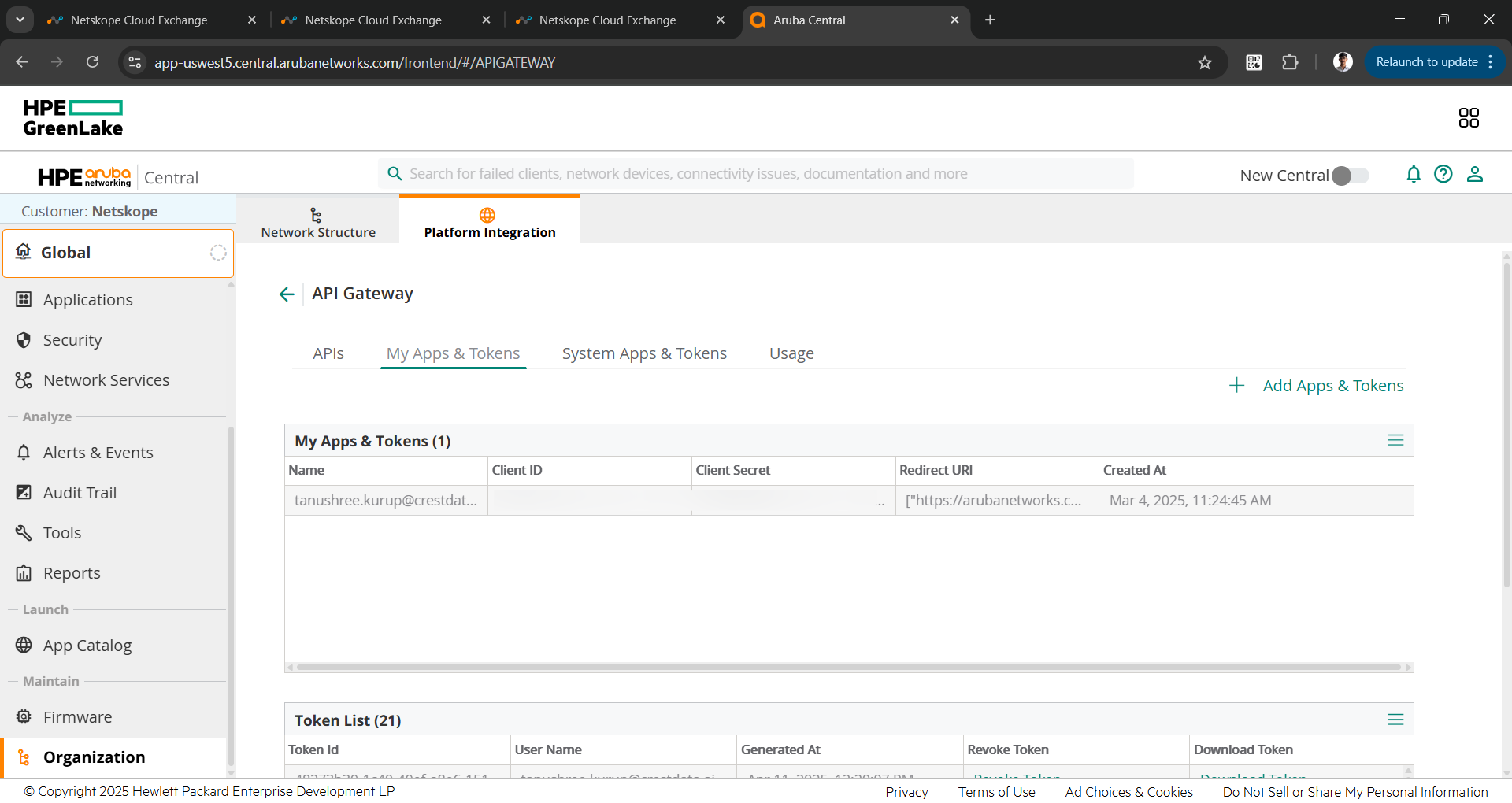The width and height of the screenshot is (1512, 803).
Task: Open Token List table menu icon
Action: pyautogui.click(x=1395, y=720)
